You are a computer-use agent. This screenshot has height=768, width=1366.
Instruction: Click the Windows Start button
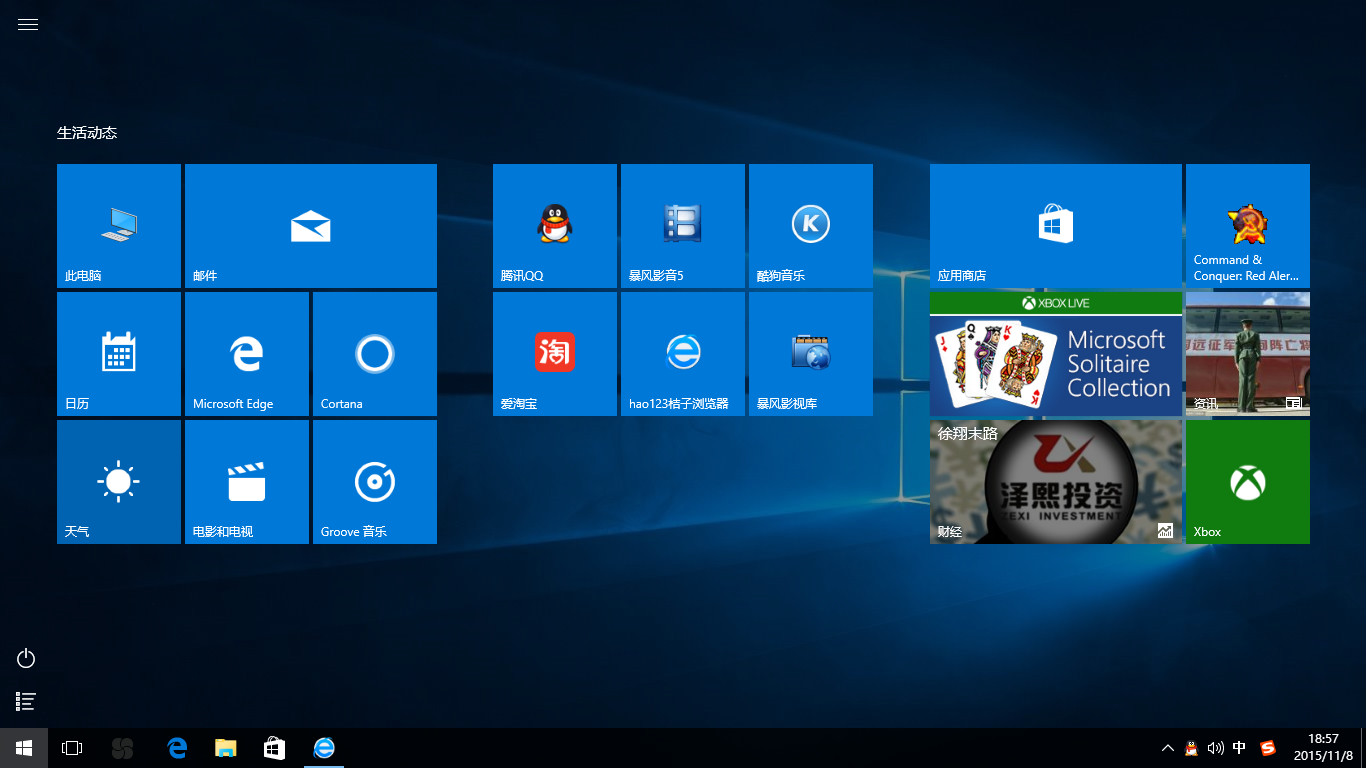(x=24, y=748)
